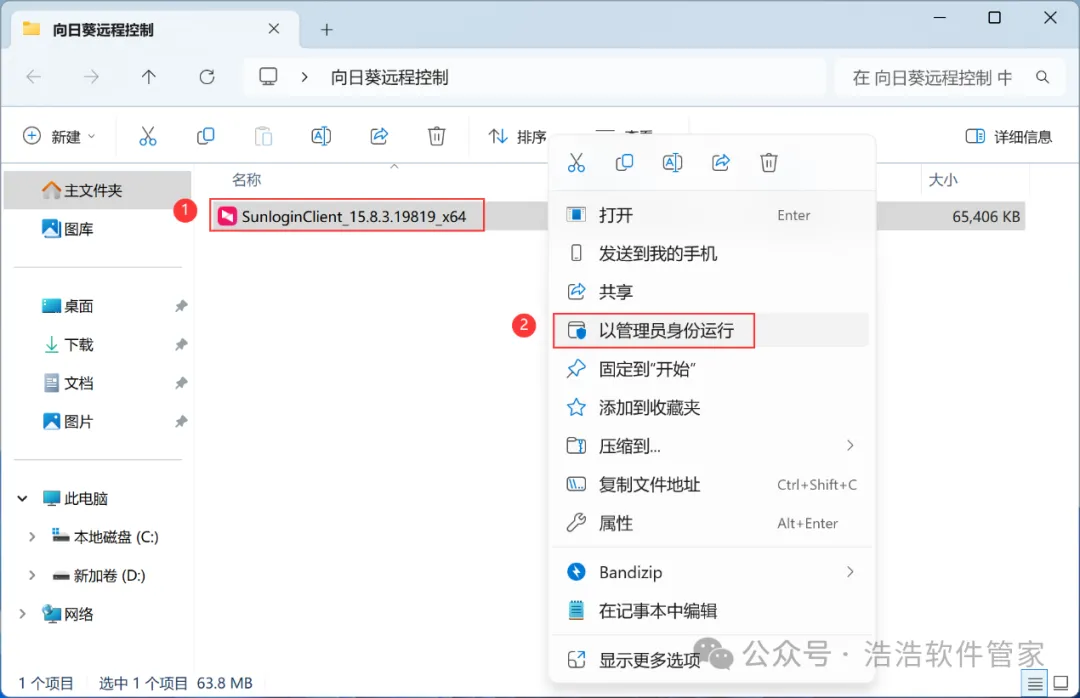Collapse the 此电脑 tree node

[x=22, y=498]
